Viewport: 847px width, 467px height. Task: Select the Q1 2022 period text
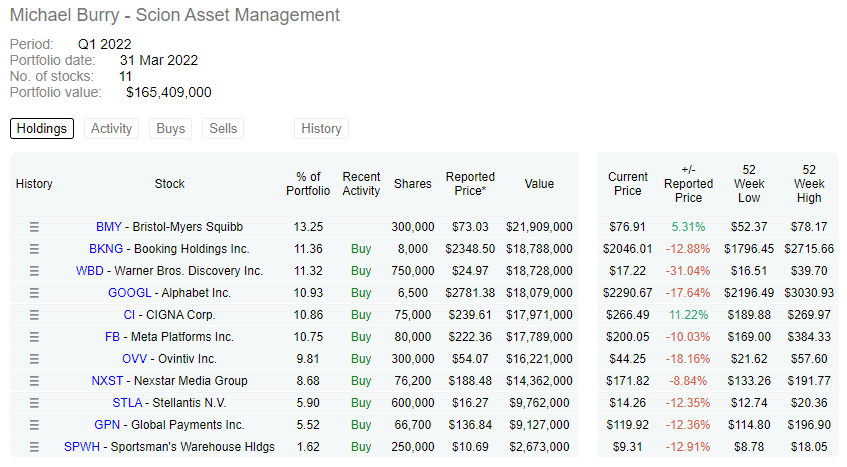point(105,44)
